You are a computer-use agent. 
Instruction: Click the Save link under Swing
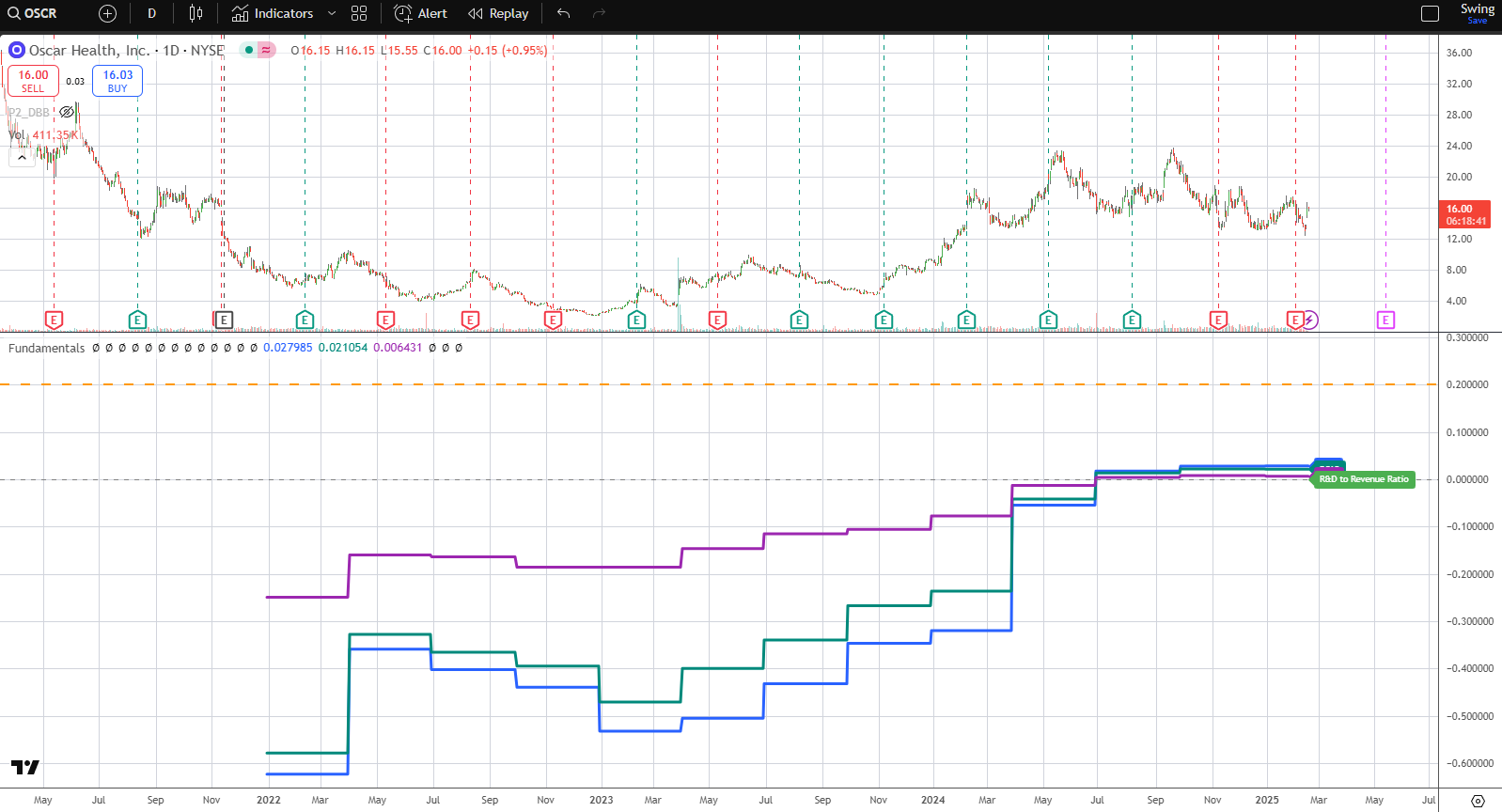click(1478, 21)
